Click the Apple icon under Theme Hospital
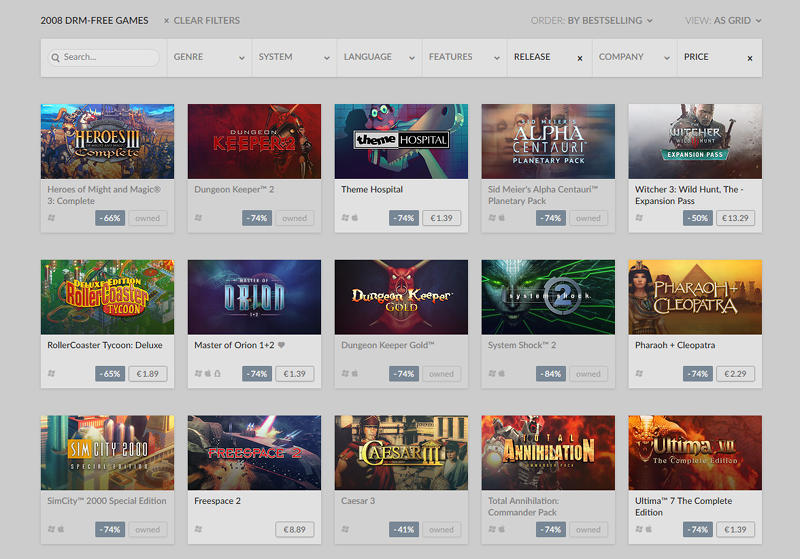This screenshot has height=559, width=800. pyautogui.click(x=354, y=218)
